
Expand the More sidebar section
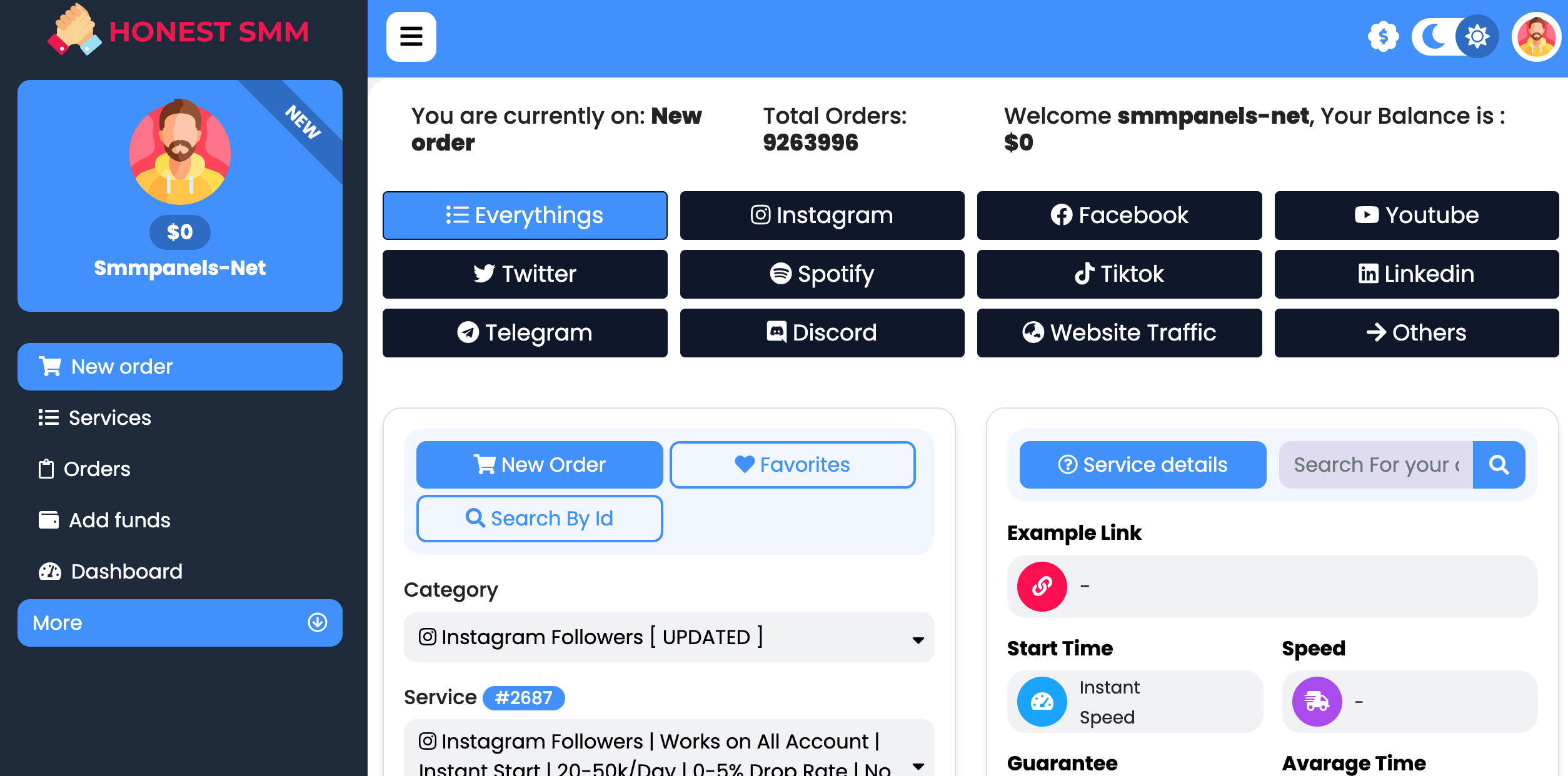click(x=179, y=623)
